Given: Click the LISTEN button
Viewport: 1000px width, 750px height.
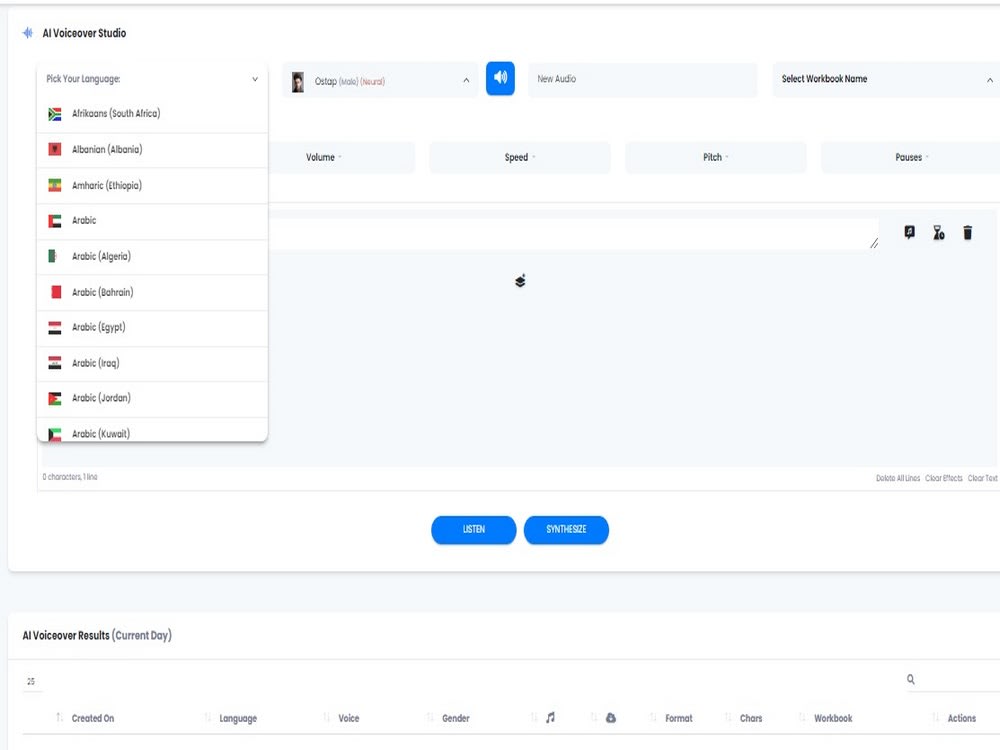Looking at the screenshot, I should pyautogui.click(x=473, y=529).
